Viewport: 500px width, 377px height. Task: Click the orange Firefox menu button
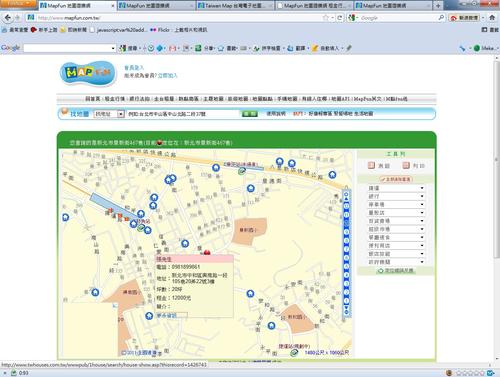[x=18, y=3]
